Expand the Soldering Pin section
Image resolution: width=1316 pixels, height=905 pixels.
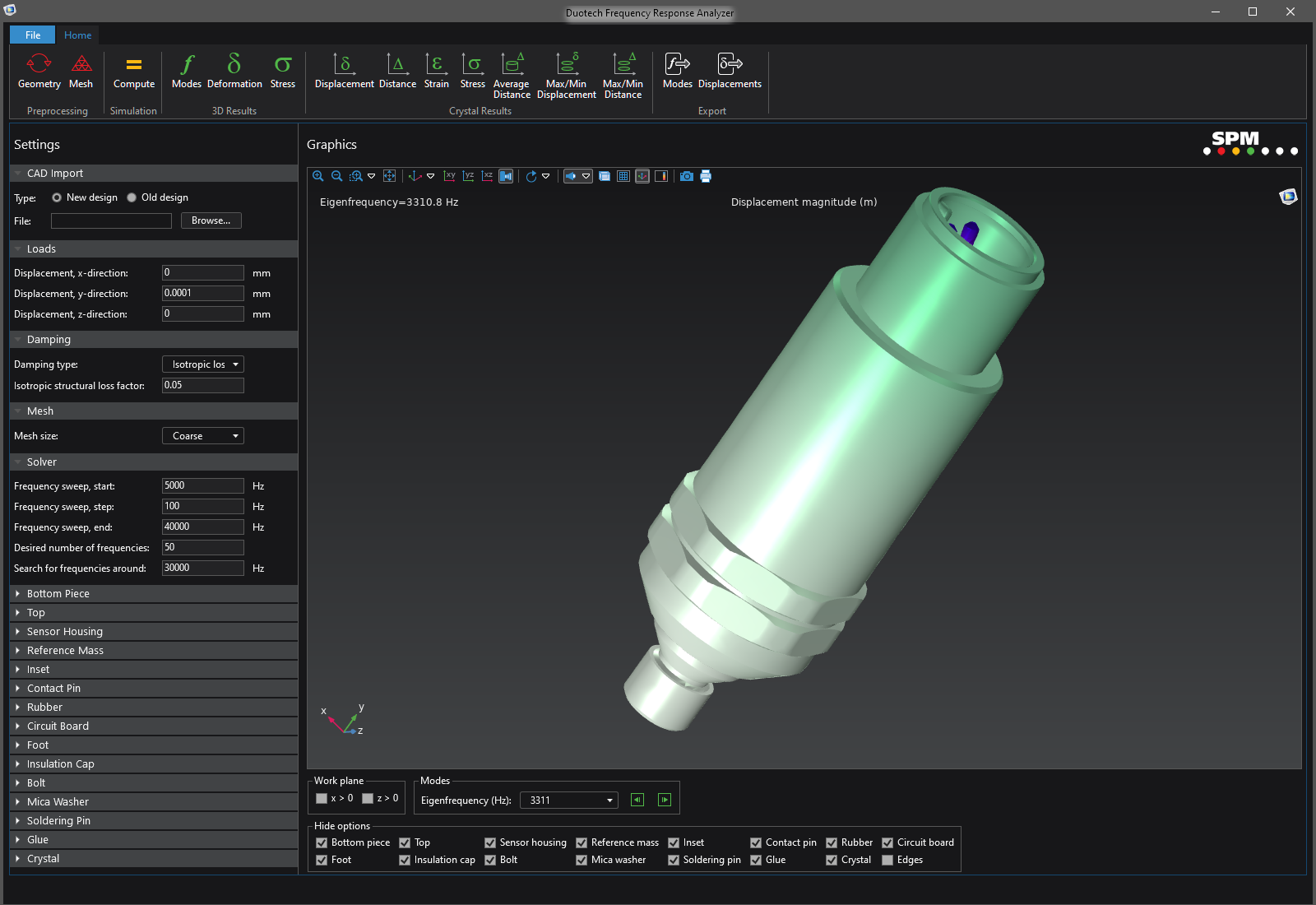point(154,821)
